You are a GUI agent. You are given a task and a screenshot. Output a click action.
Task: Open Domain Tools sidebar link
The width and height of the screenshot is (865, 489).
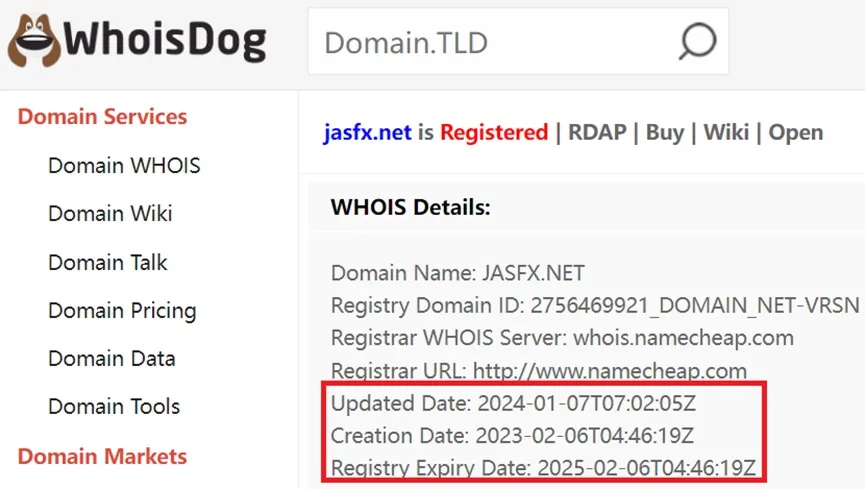[114, 407]
